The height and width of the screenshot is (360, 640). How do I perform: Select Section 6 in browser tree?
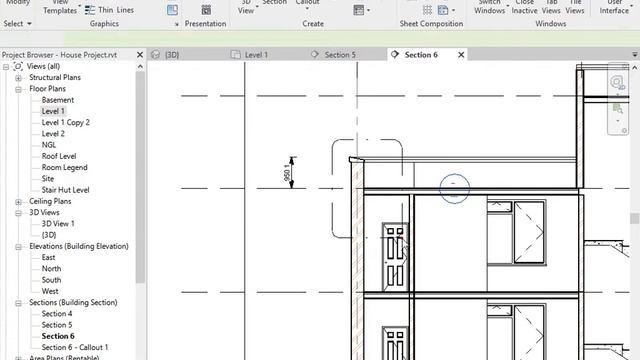(58, 336)
